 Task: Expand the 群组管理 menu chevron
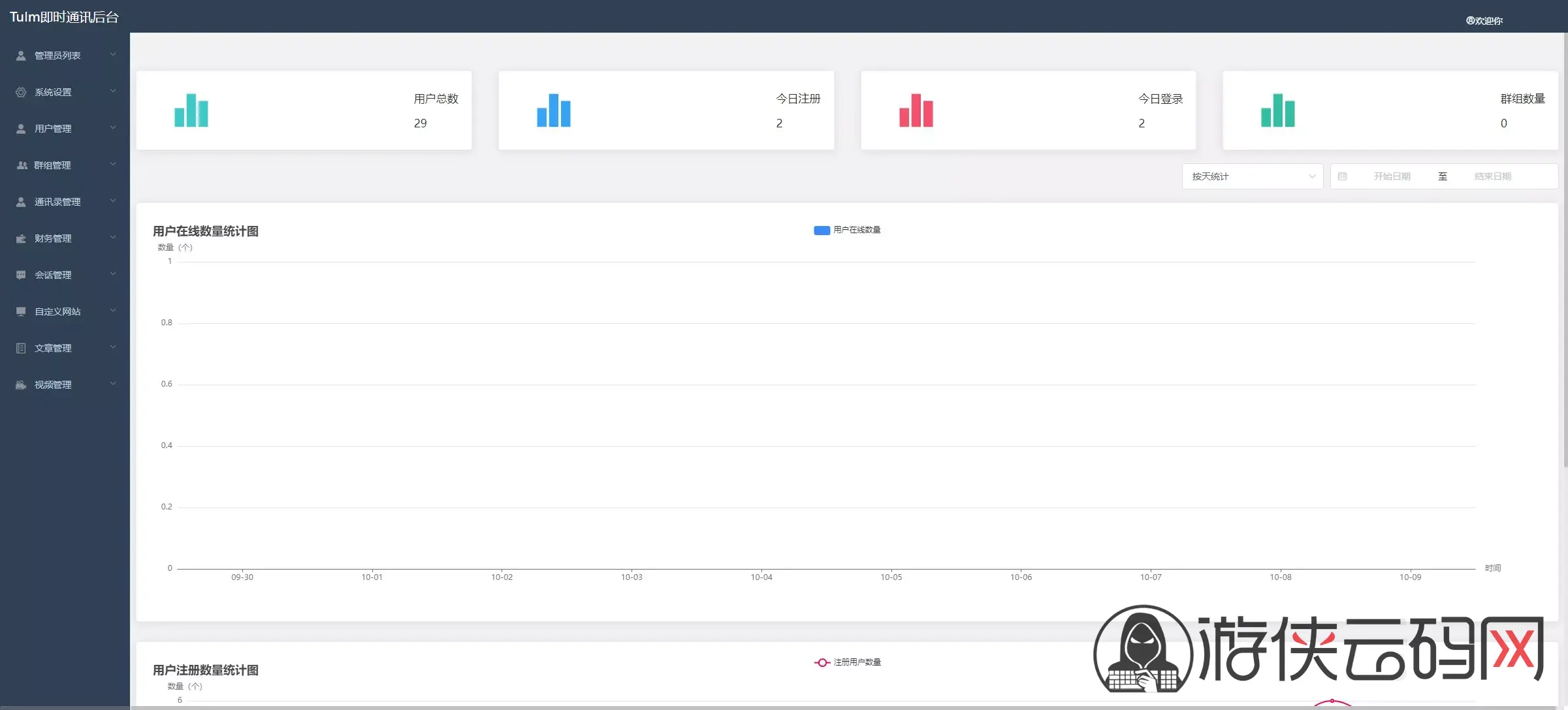113,165
